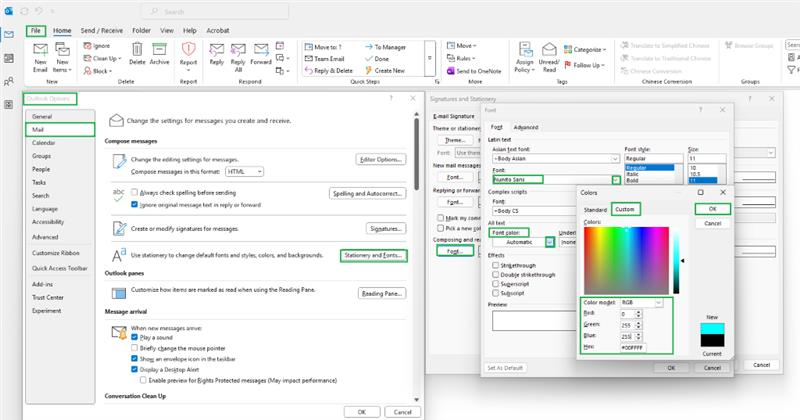Enable Double strikethrough checkbox
The height and width of the screenshot is (420, 800).
click(x=495, y=275)
